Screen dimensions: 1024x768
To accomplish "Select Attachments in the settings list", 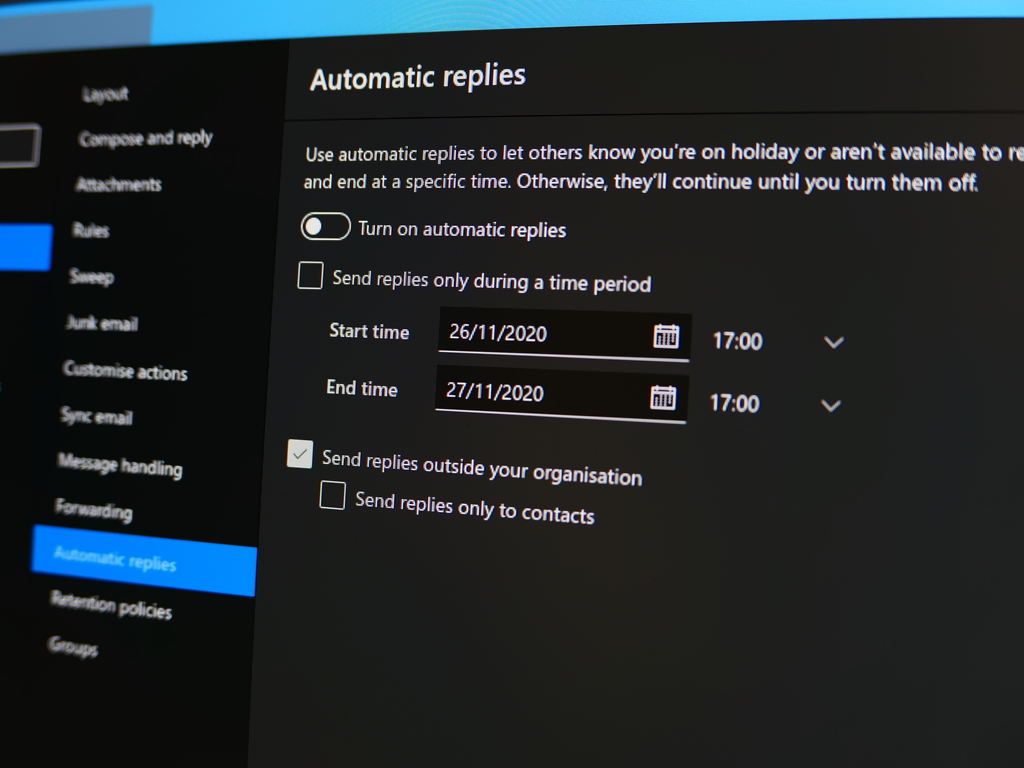I will [118, 184].
